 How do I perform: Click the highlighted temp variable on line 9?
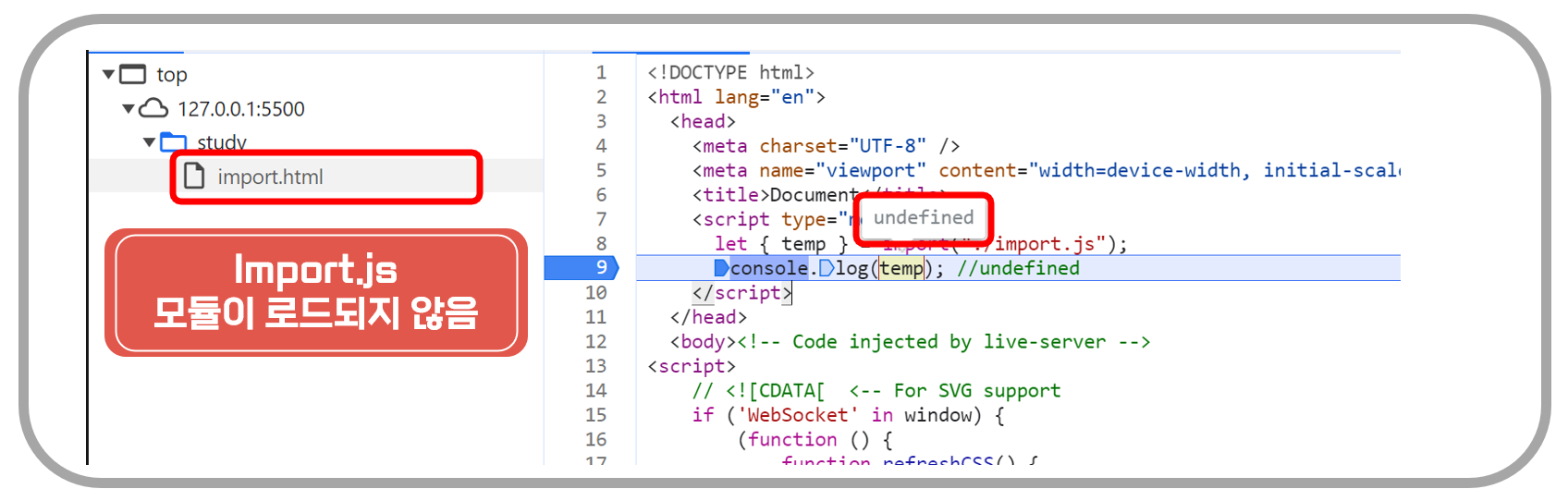pyautogui.click(x=901, y=268)
